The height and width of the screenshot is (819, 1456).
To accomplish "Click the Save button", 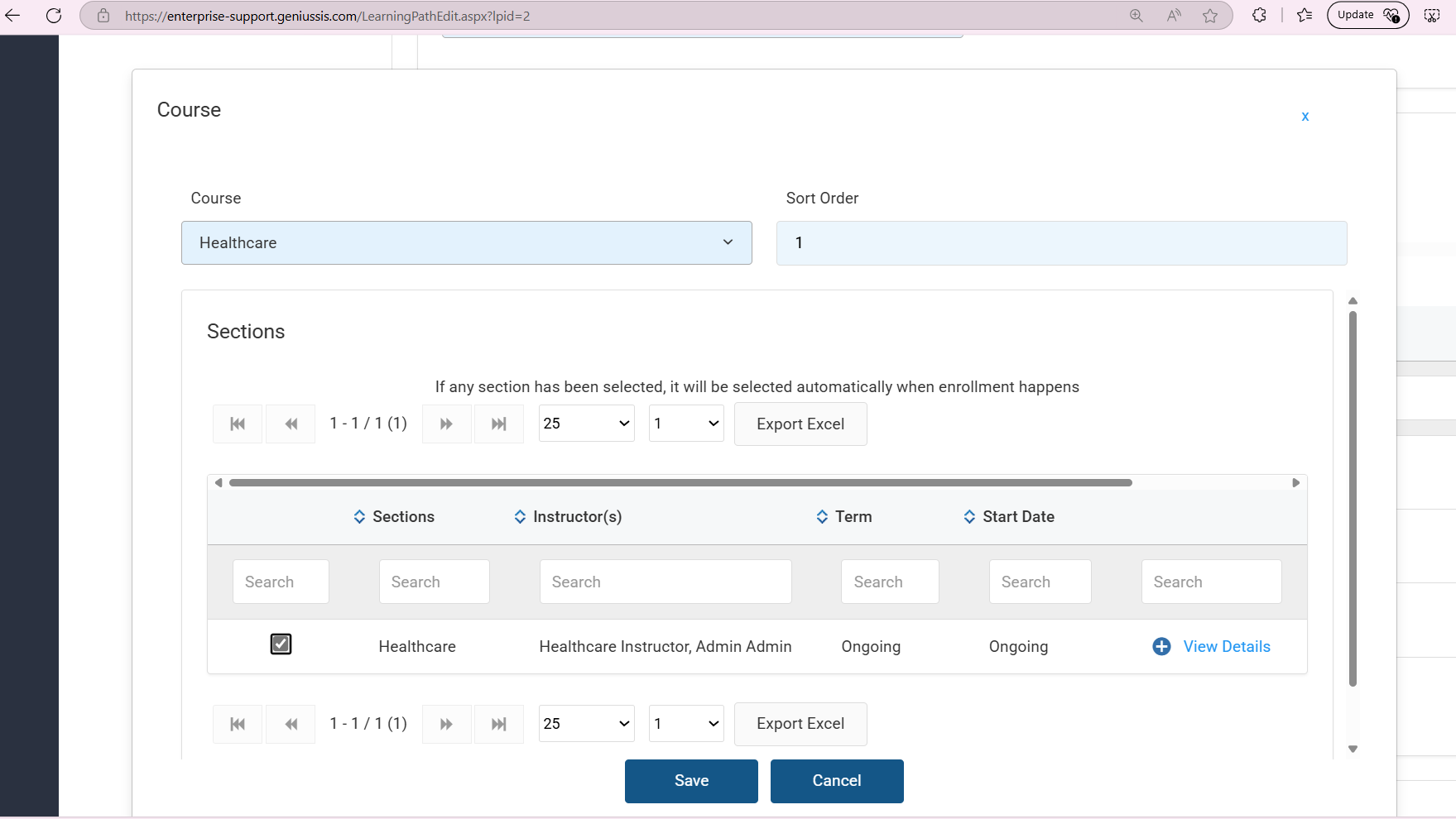I will click(x=691, y=781).
